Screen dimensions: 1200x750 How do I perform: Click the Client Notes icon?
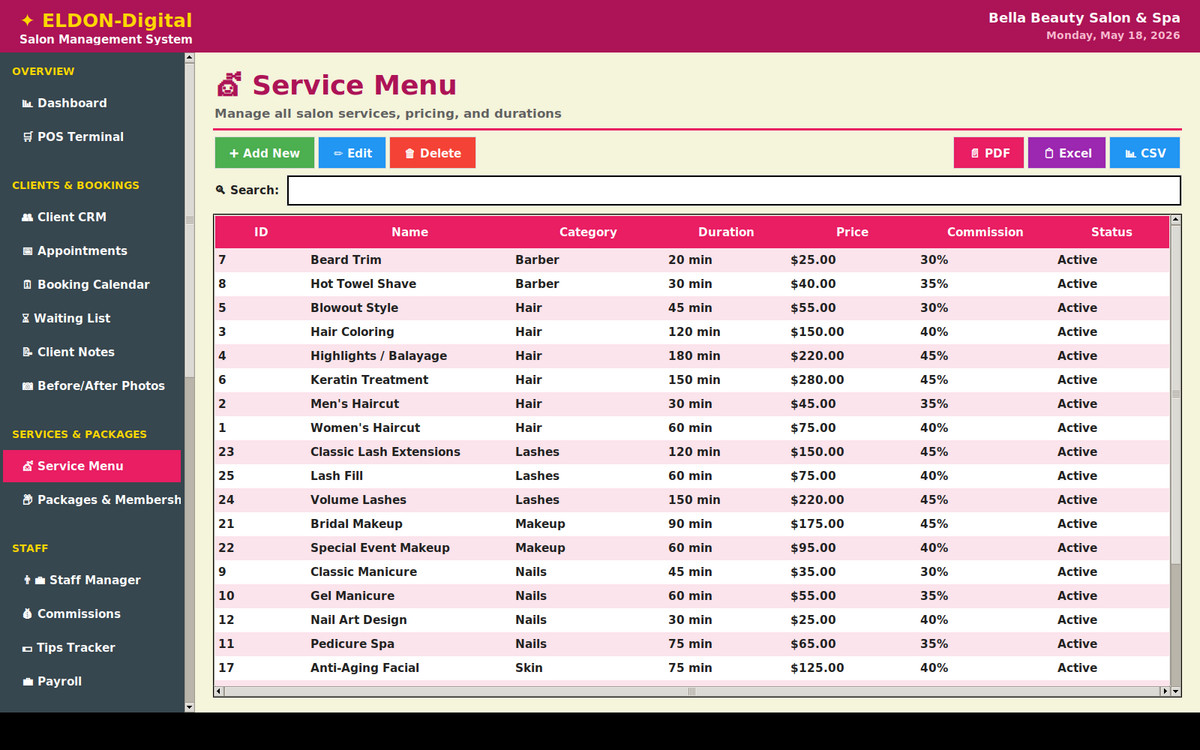(27, 352)
